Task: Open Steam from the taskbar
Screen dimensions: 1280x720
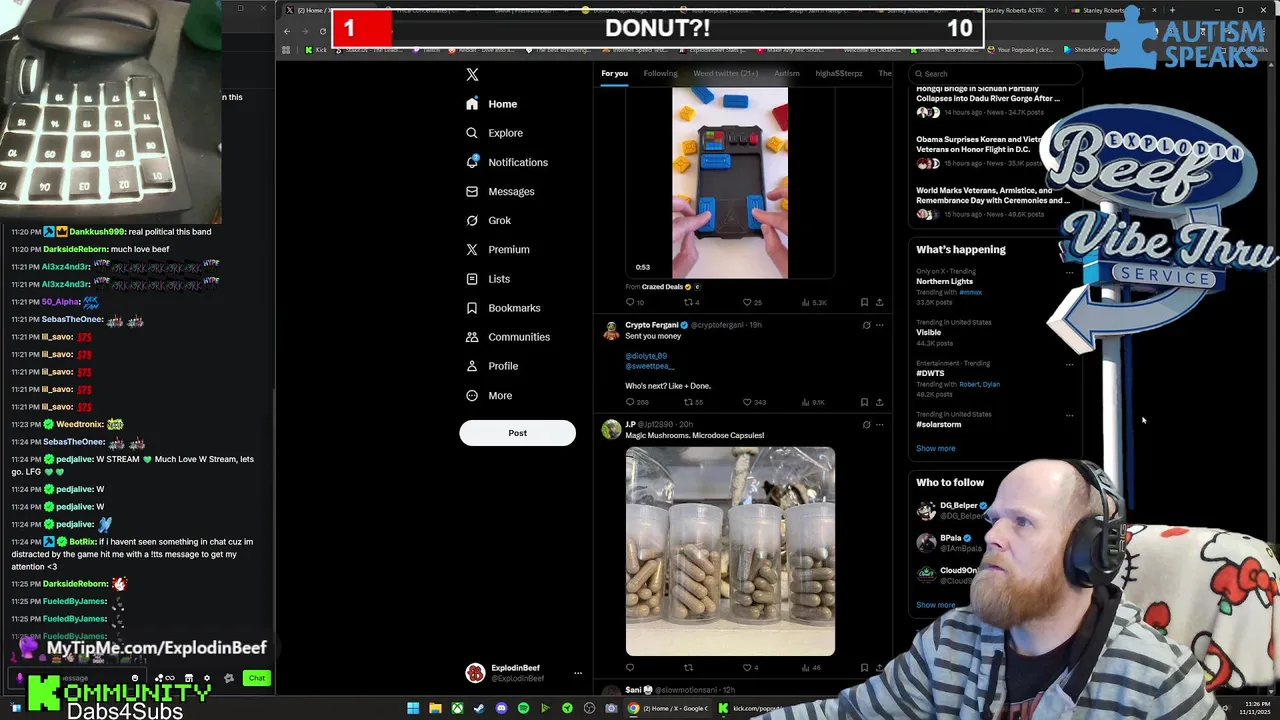Action: pos(479,708)
